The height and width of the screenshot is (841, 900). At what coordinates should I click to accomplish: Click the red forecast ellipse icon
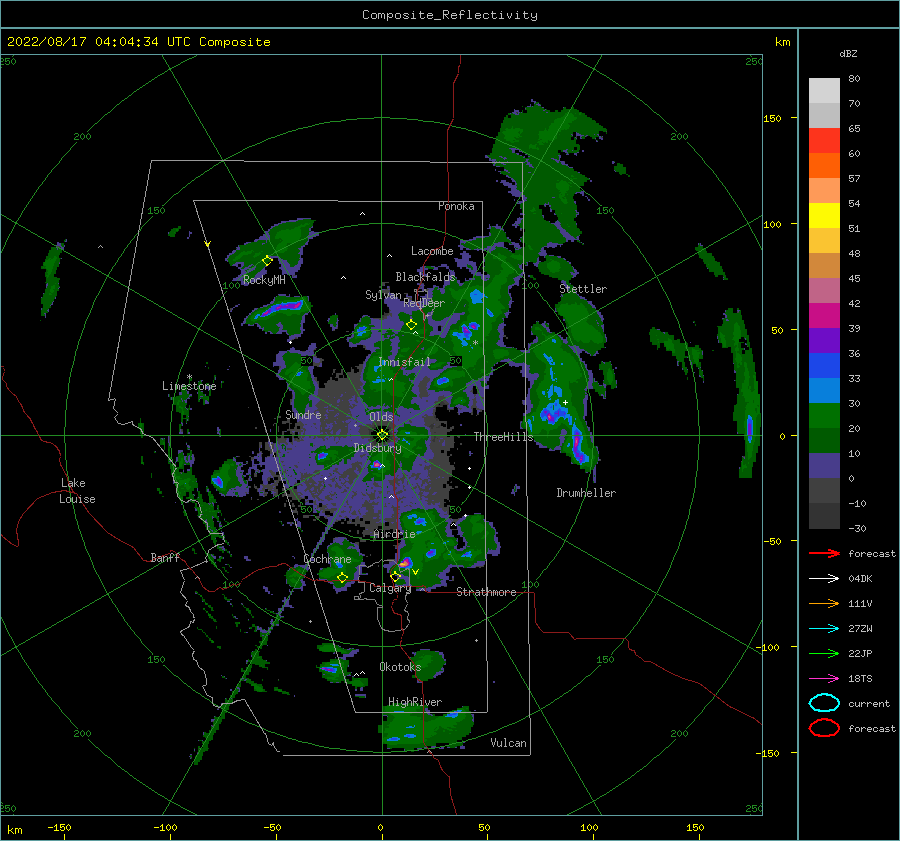click(x=824, y=728)
